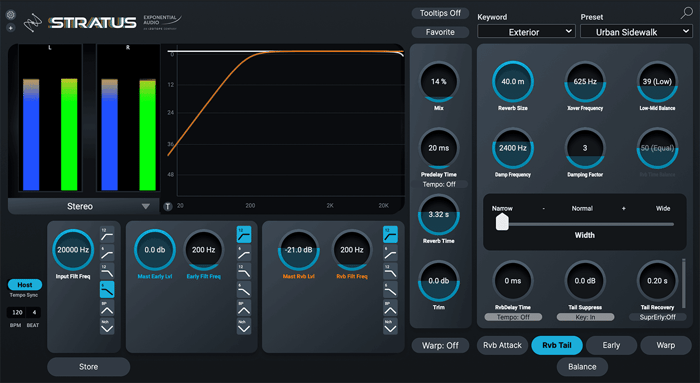Click the Damping Factor knob

[585, 148]
